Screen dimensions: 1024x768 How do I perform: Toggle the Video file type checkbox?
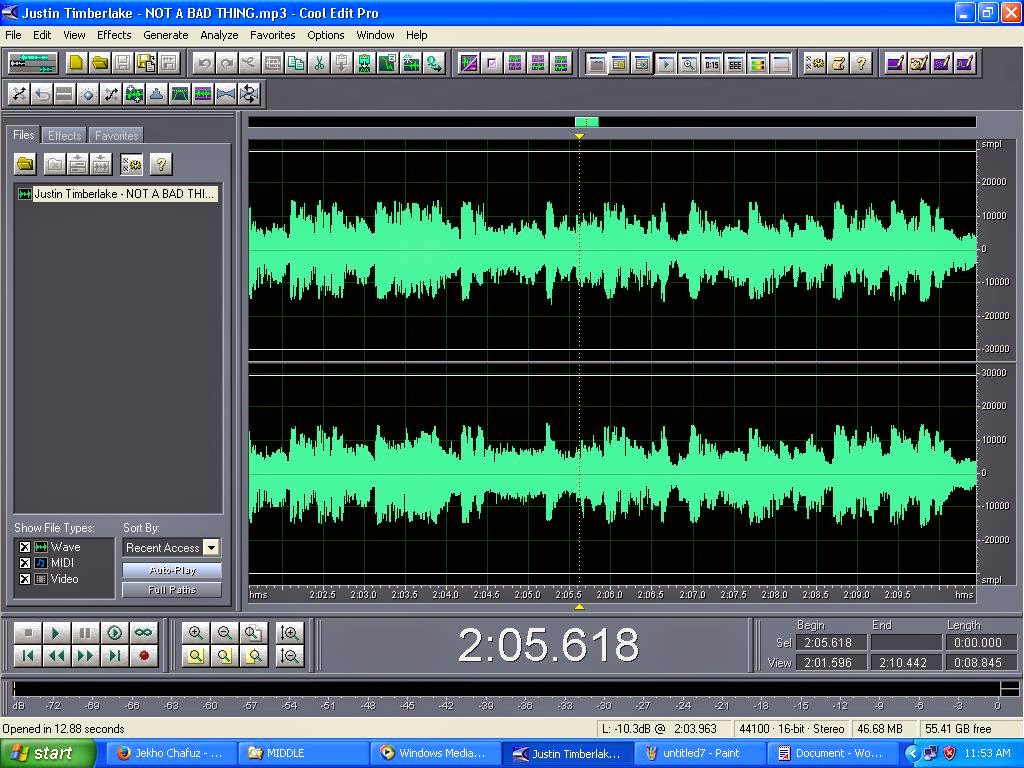(x=25, y=579)
